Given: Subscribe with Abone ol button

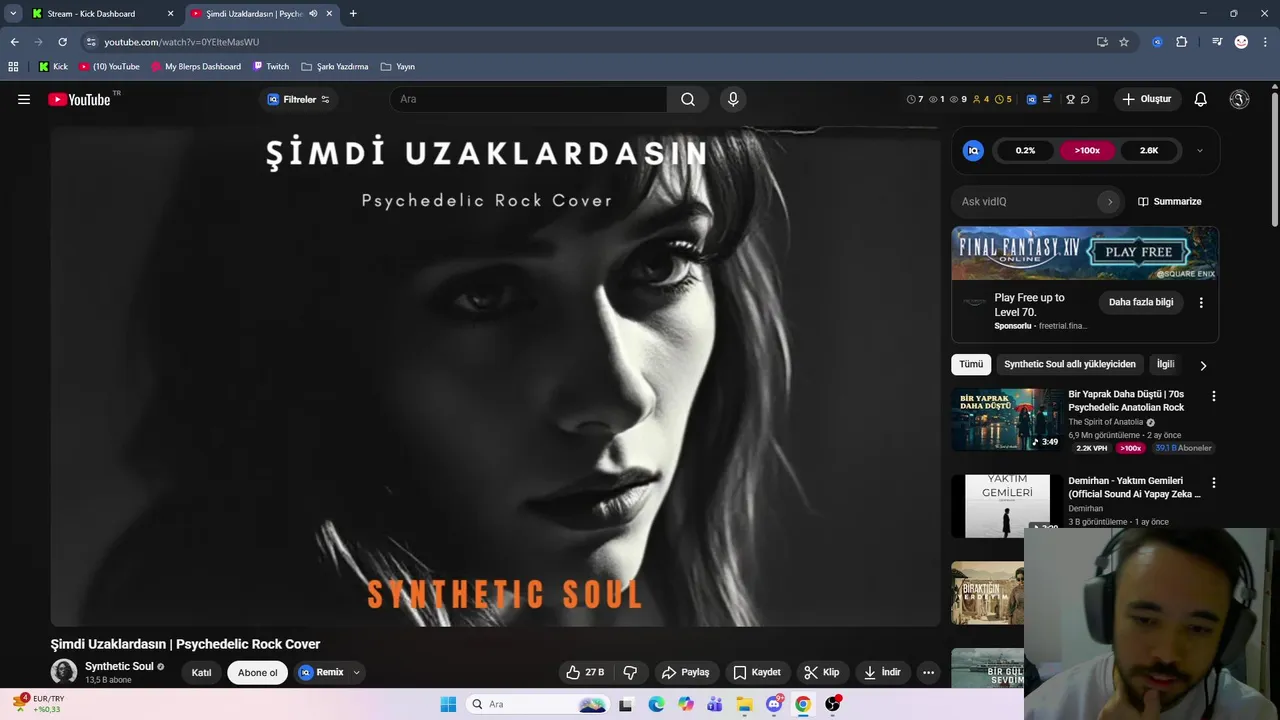Looking at the screenshot, I should [x=258, y=673].
